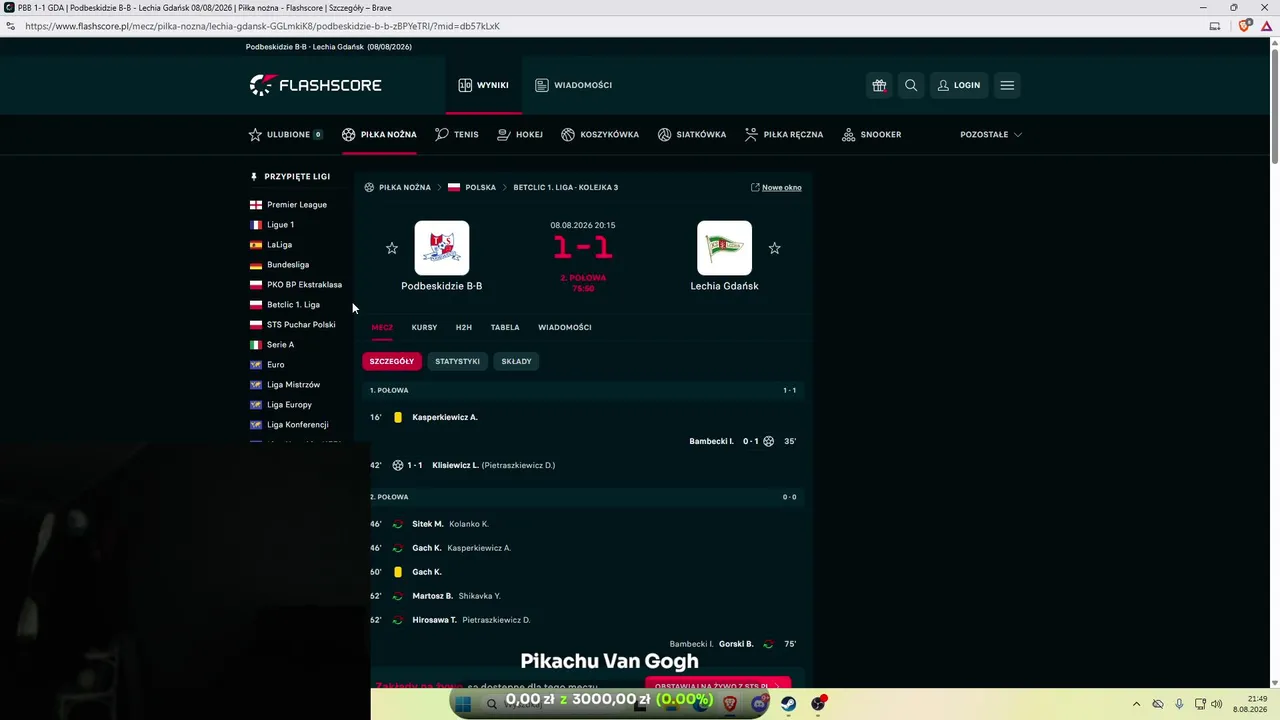Click Hirosawa T. substitution at 62'
This screenshot has height=720, width=1280.
point(434,620)
